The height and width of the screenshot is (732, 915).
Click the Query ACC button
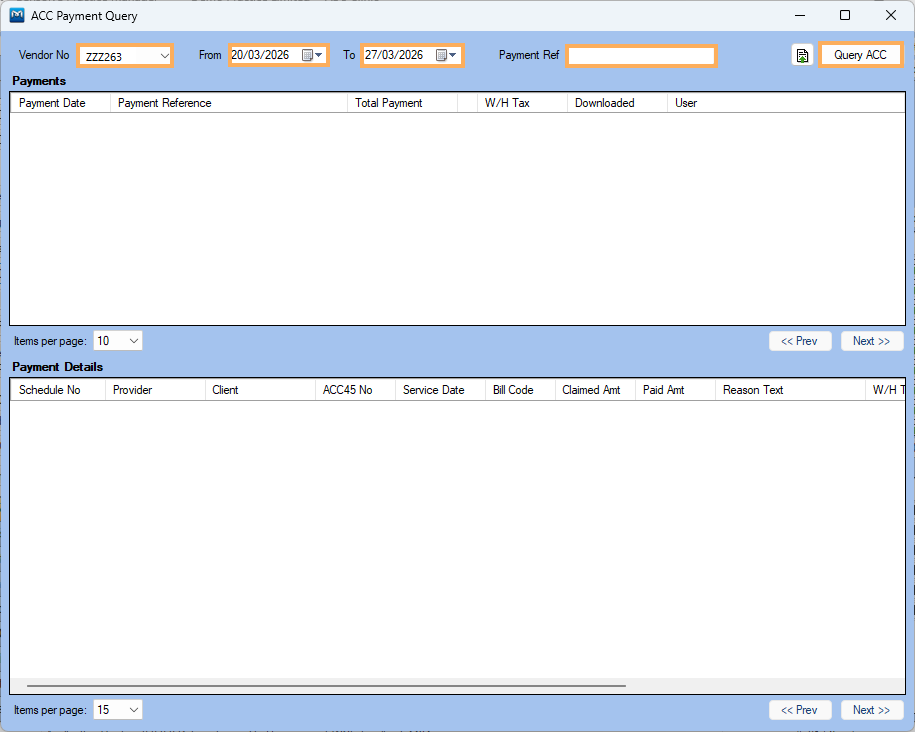(x=860, y=55)
